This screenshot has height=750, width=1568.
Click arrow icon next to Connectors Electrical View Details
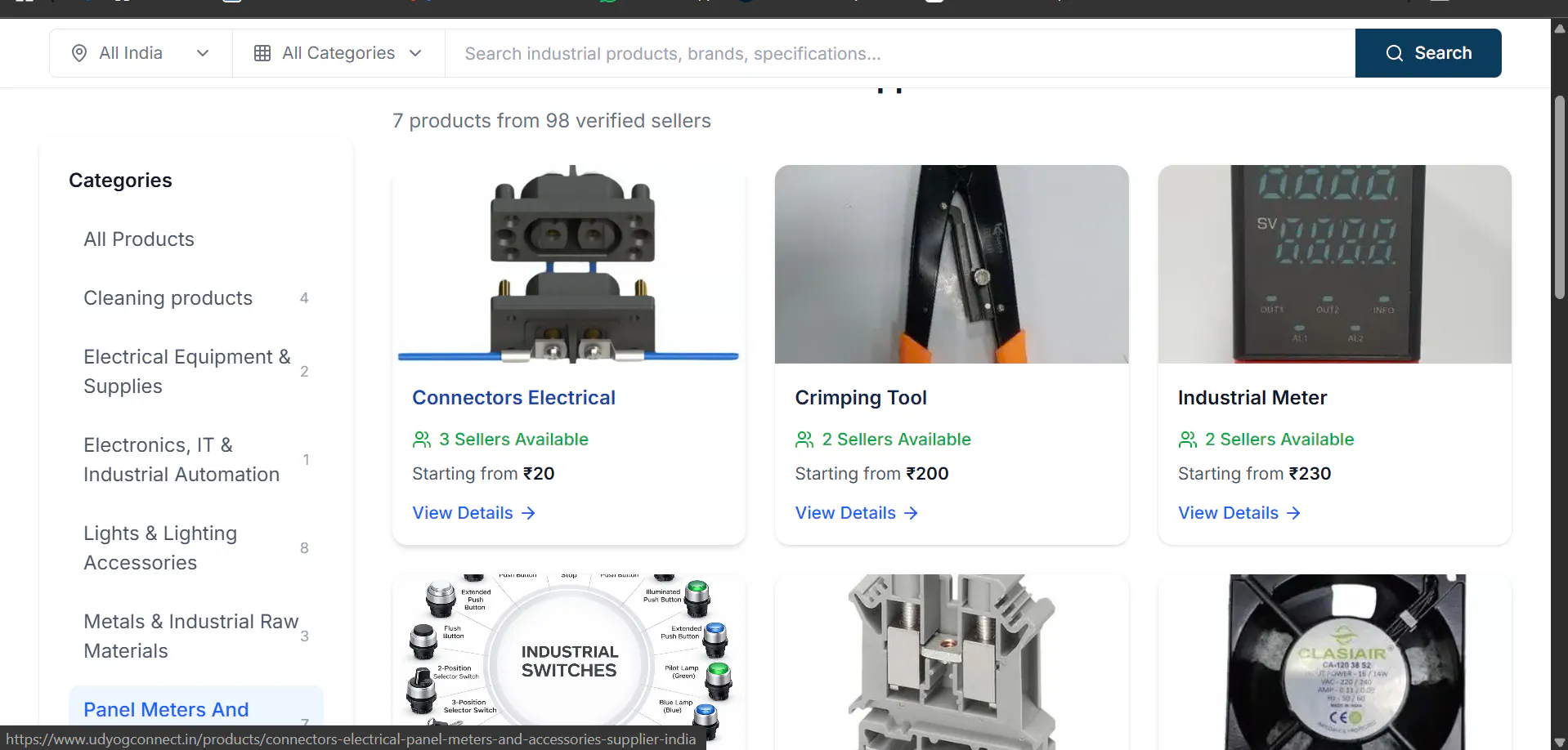click(528, 513)
